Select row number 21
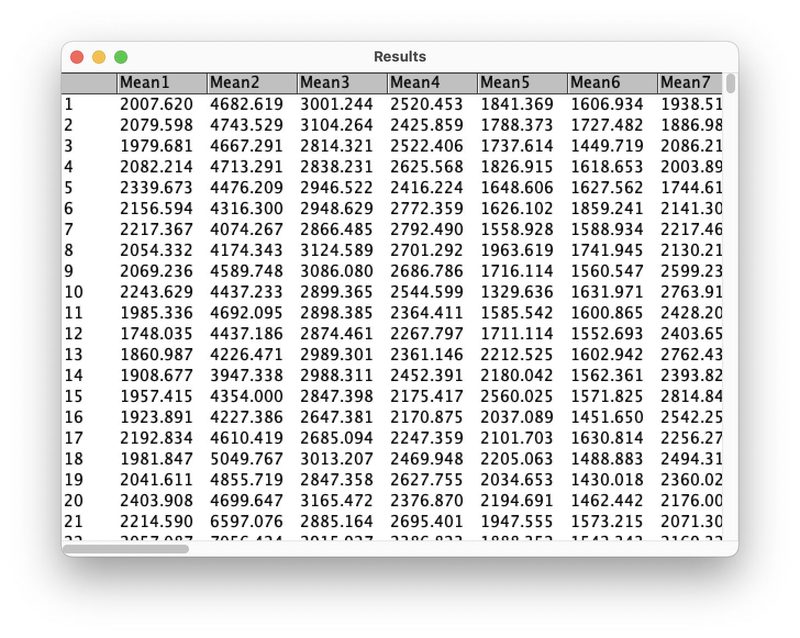Screen dimensions: 800x638 [x=74, y=522]
